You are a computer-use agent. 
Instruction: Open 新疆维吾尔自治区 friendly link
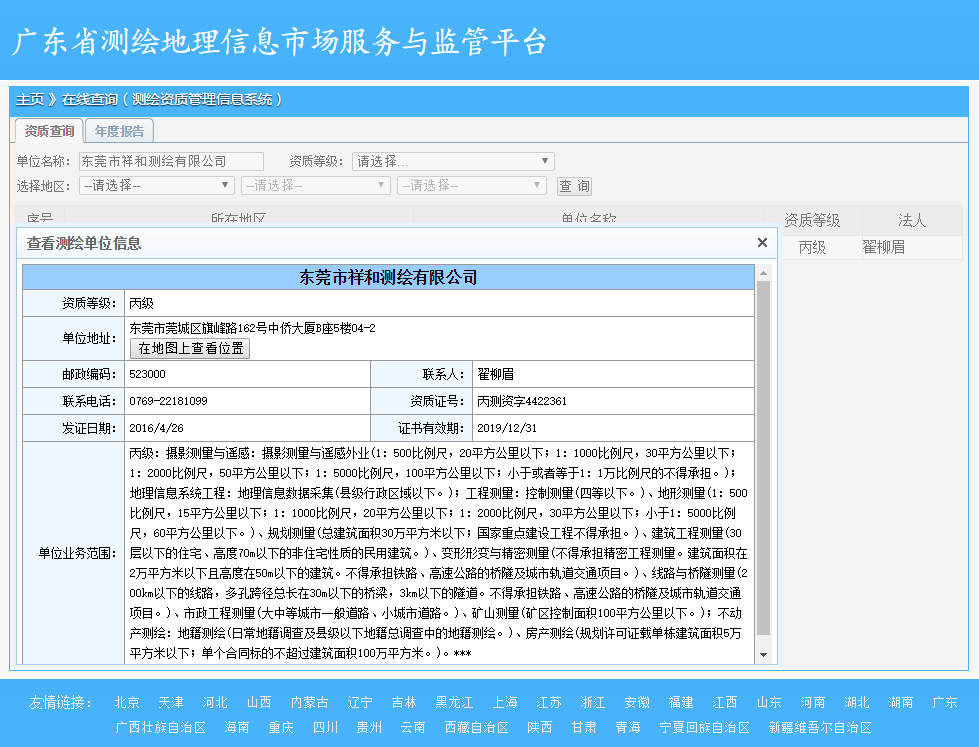click(x=820, y=727)
